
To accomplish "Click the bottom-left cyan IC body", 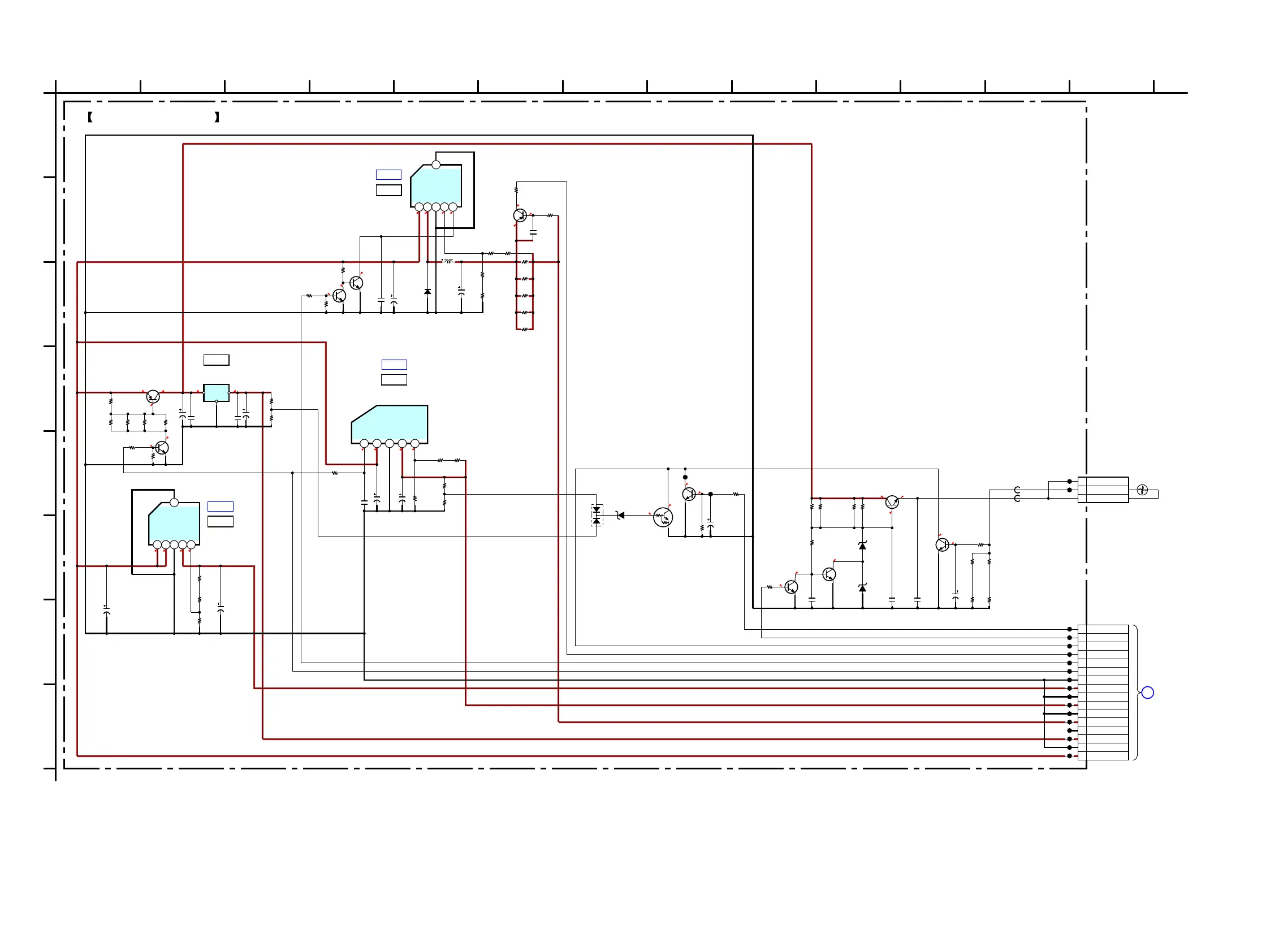I will tap(174, 523).
